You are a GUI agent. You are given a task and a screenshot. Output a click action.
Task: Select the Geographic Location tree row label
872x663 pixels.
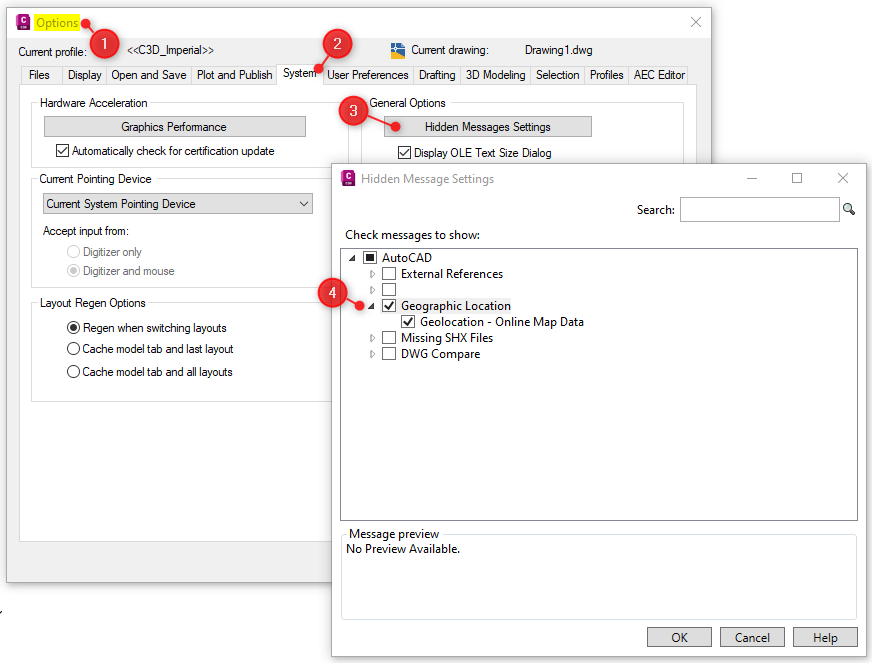coord(455,305)
